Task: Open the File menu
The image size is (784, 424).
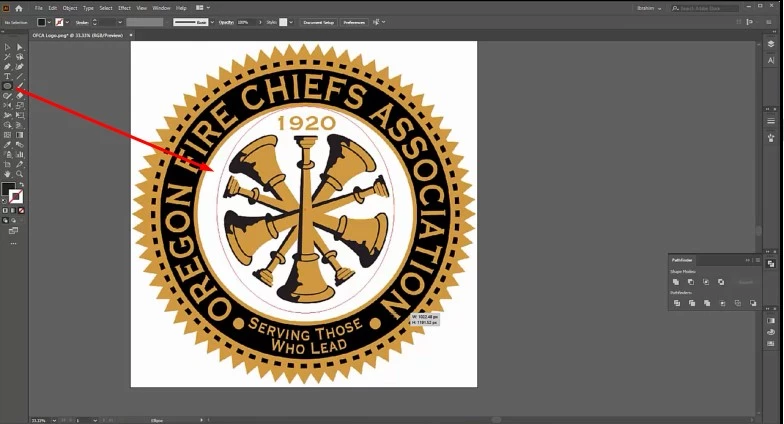Action: [x=38, y=8]
